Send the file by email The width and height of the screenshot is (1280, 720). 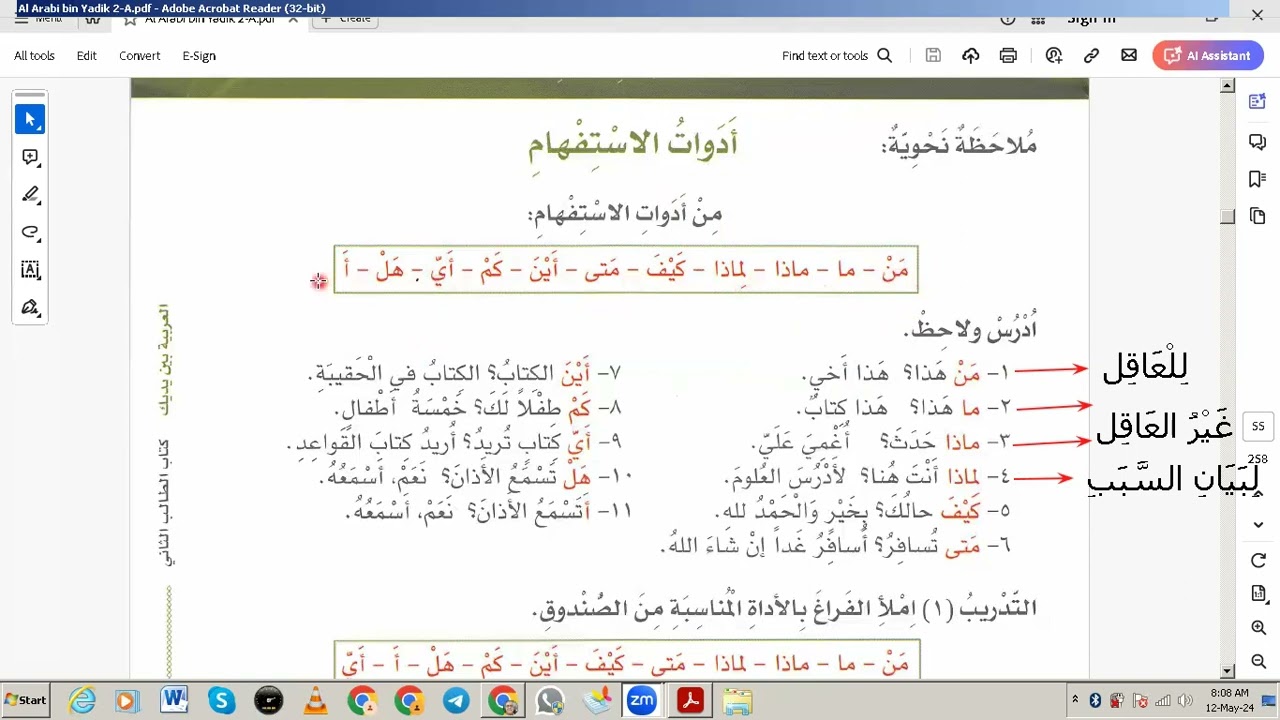1129,56
